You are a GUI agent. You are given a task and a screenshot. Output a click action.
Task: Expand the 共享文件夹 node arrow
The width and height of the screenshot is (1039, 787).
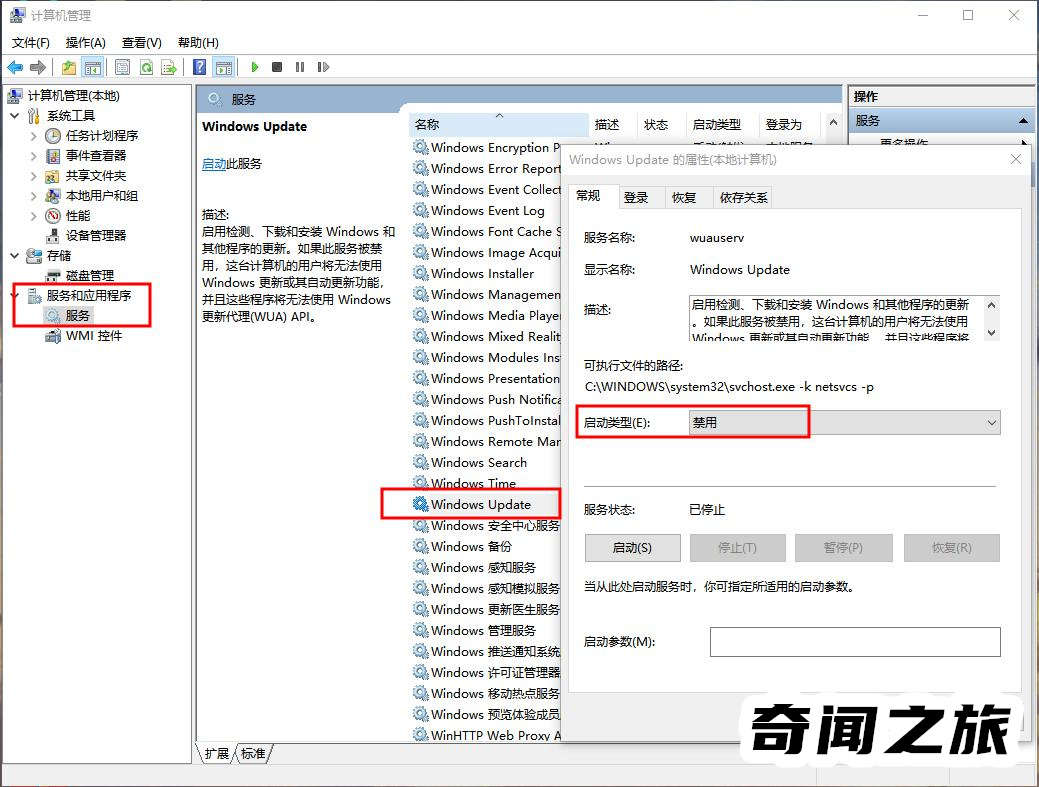pyautogui.click(x=34, y=176)
